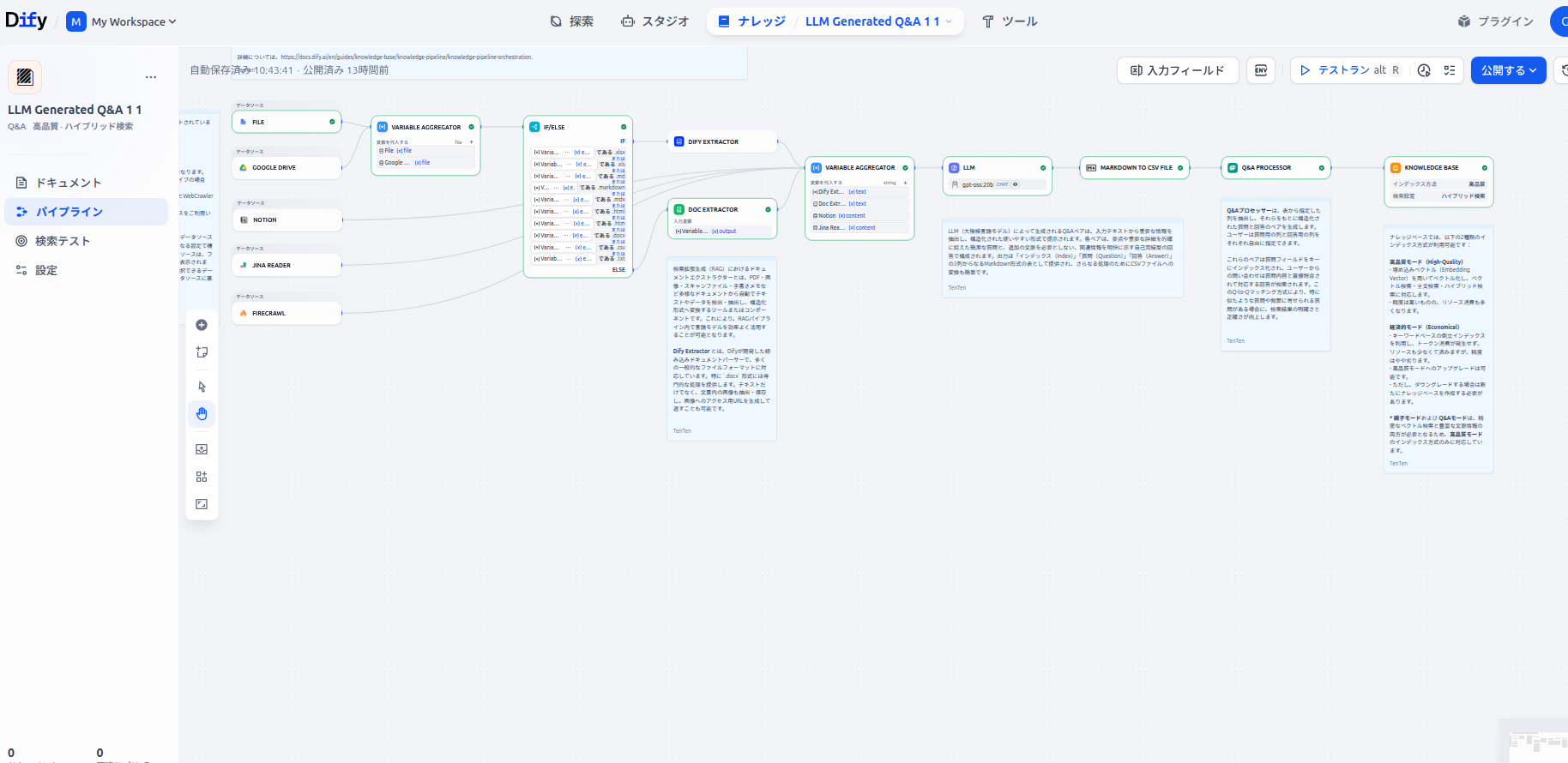The height and width of the screenshot is (763, 1568).
Task: Click the 入力フィールド button
Action: (x=1178, y=70)
